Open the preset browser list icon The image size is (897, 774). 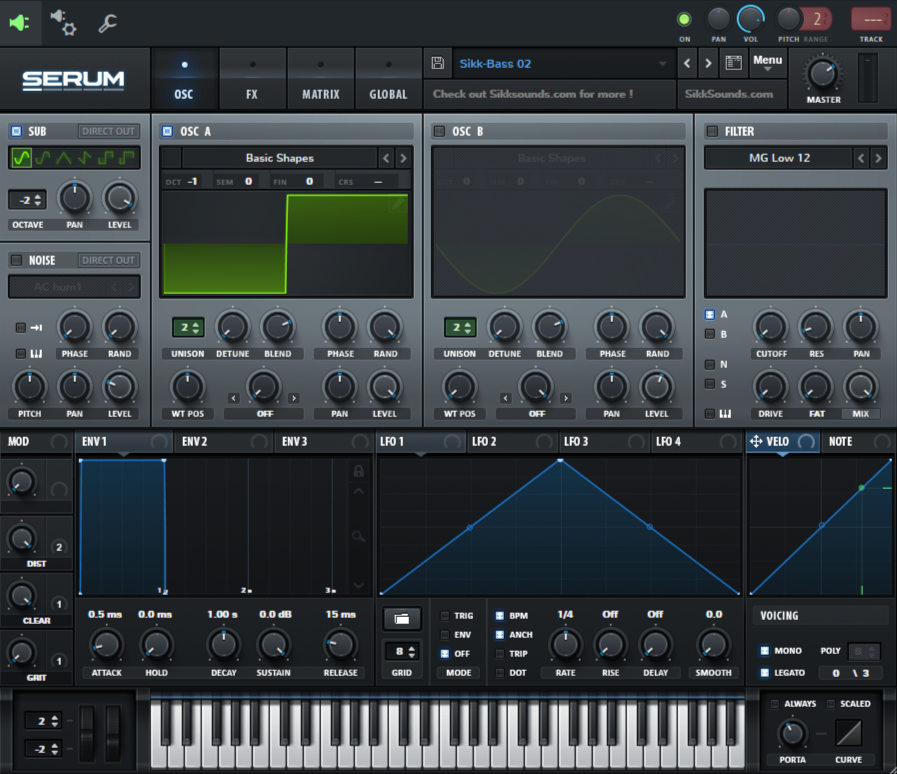(x=733, y=63)
